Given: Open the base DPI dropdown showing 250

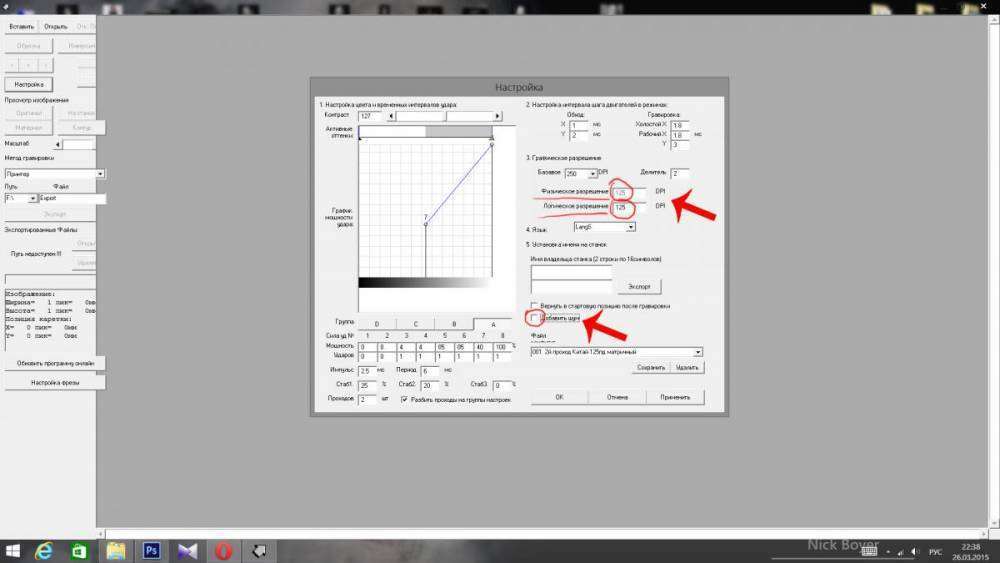Looking at the screenshot, I should [x=594, y=174].
